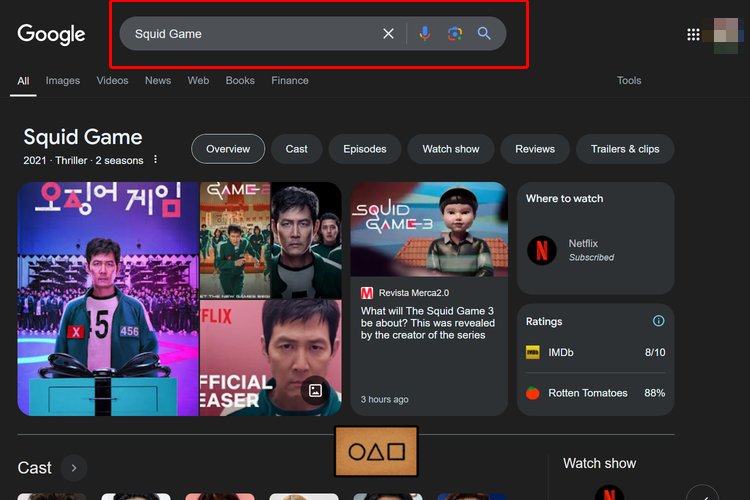Viewport: 750px width, 500px height.
Task: Click the IMDb logo icon
Action: point(532,353)
